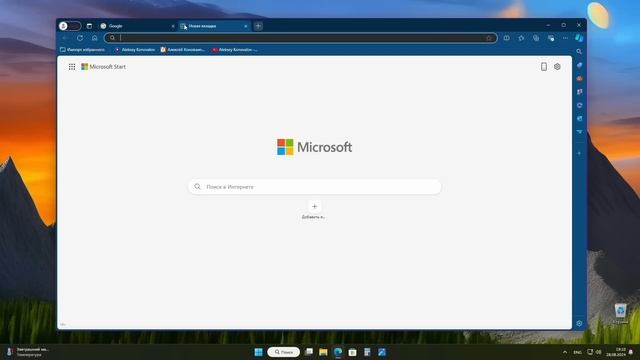Open Microsoft Store on the taskbar
This screenshot has width=640, height=360.
[353, 352]
